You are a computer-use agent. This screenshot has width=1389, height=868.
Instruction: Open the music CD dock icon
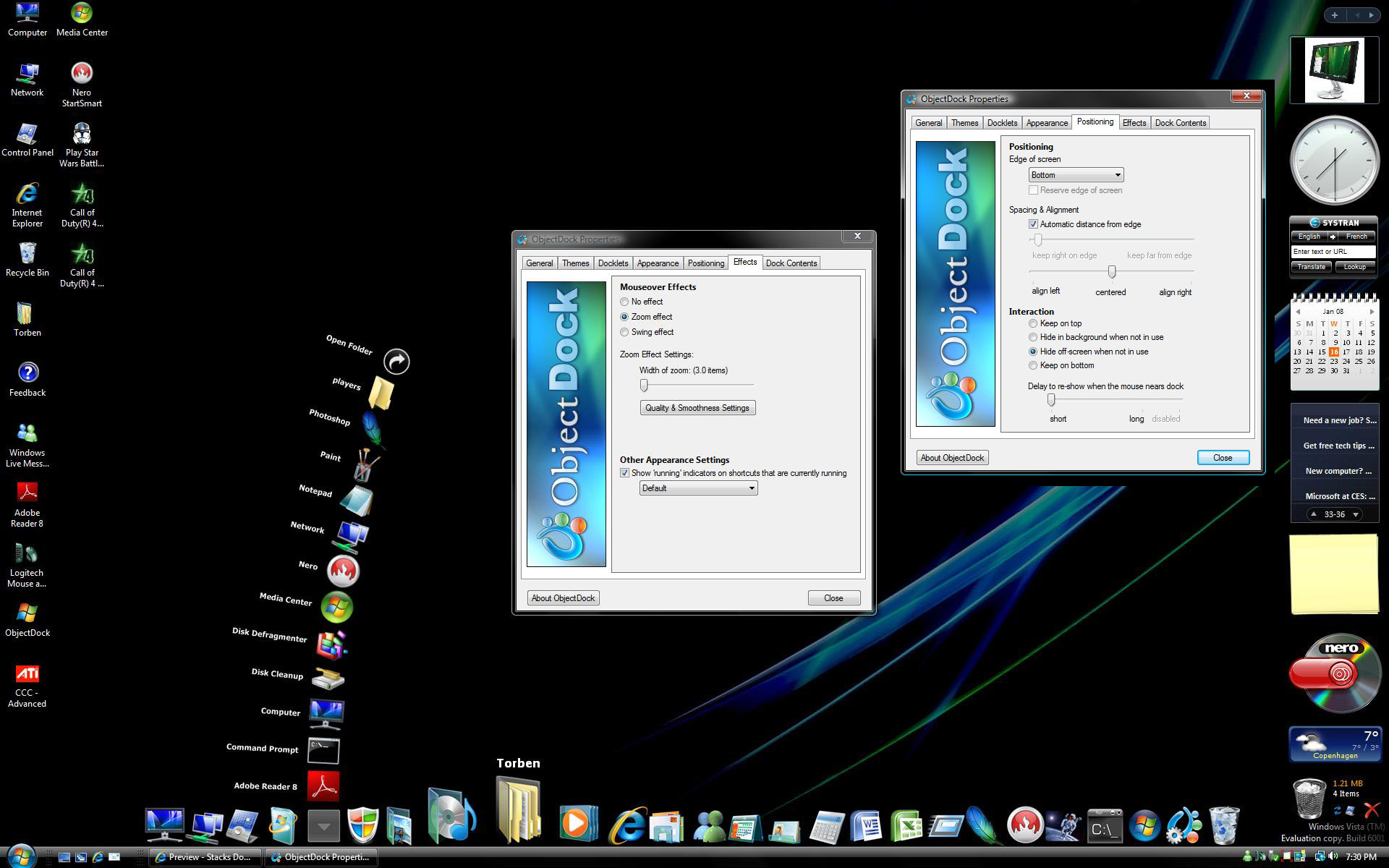451,816
